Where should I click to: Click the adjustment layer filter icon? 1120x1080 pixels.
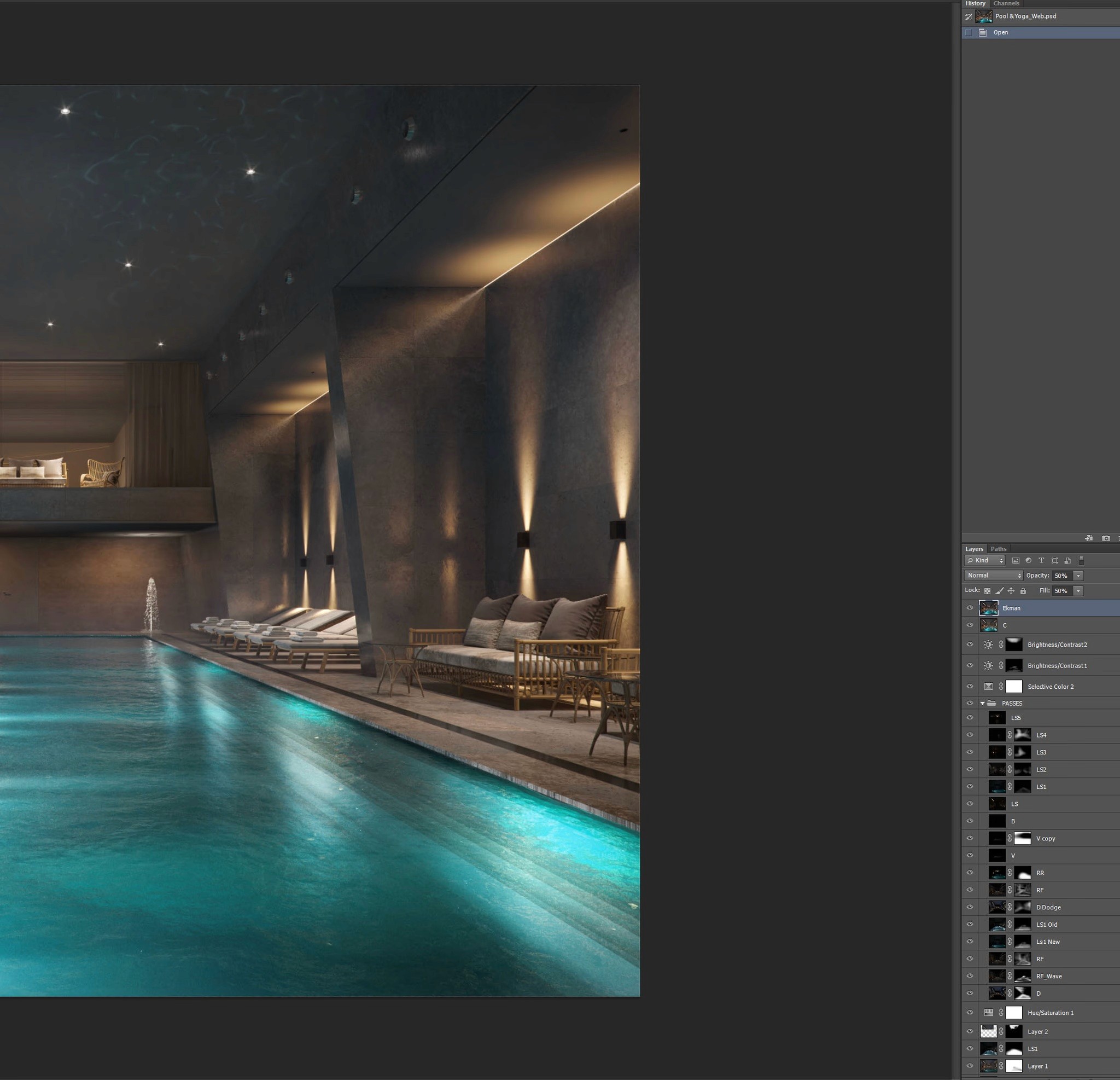(1028, 561)
